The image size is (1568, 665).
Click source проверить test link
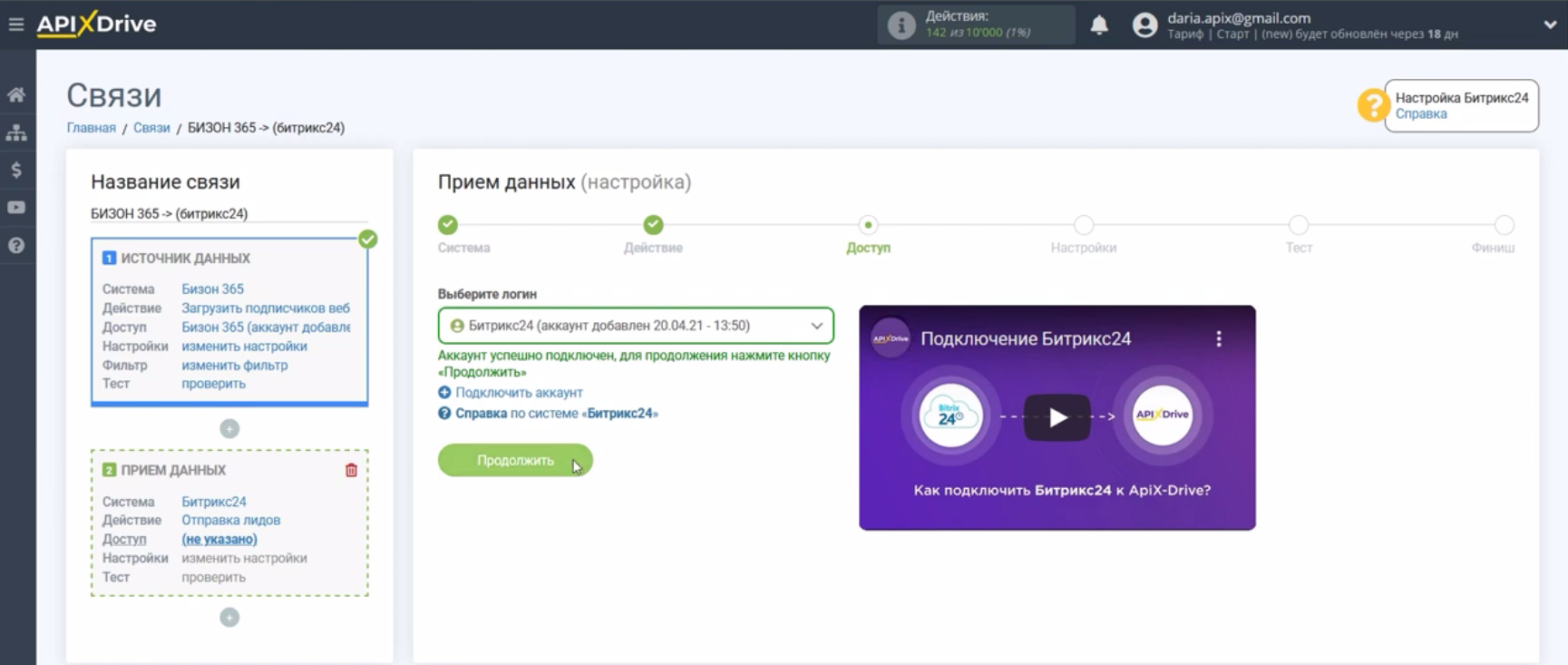213,384
